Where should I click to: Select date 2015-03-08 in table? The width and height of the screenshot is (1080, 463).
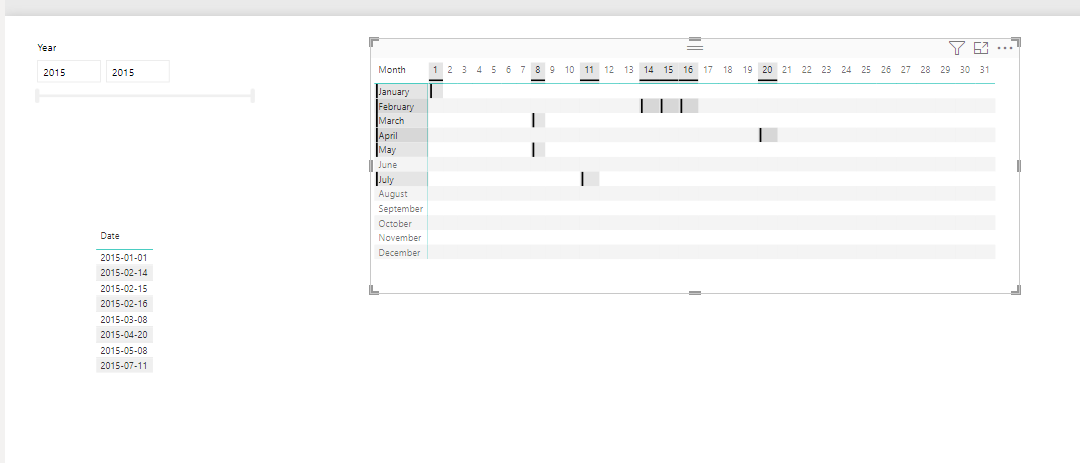point(124,320)
